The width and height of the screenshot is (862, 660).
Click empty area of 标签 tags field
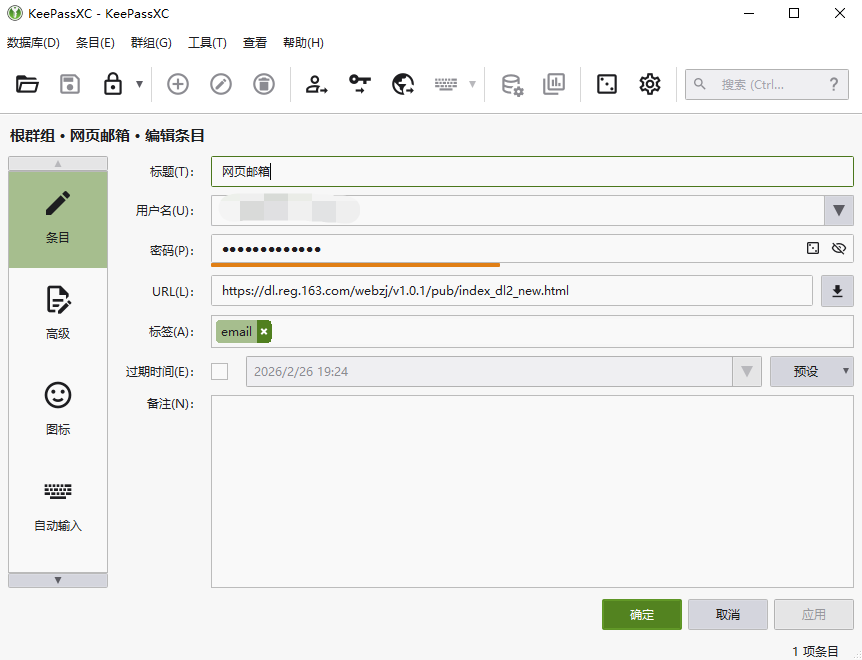pyautogui.click(x=561, y=331)
